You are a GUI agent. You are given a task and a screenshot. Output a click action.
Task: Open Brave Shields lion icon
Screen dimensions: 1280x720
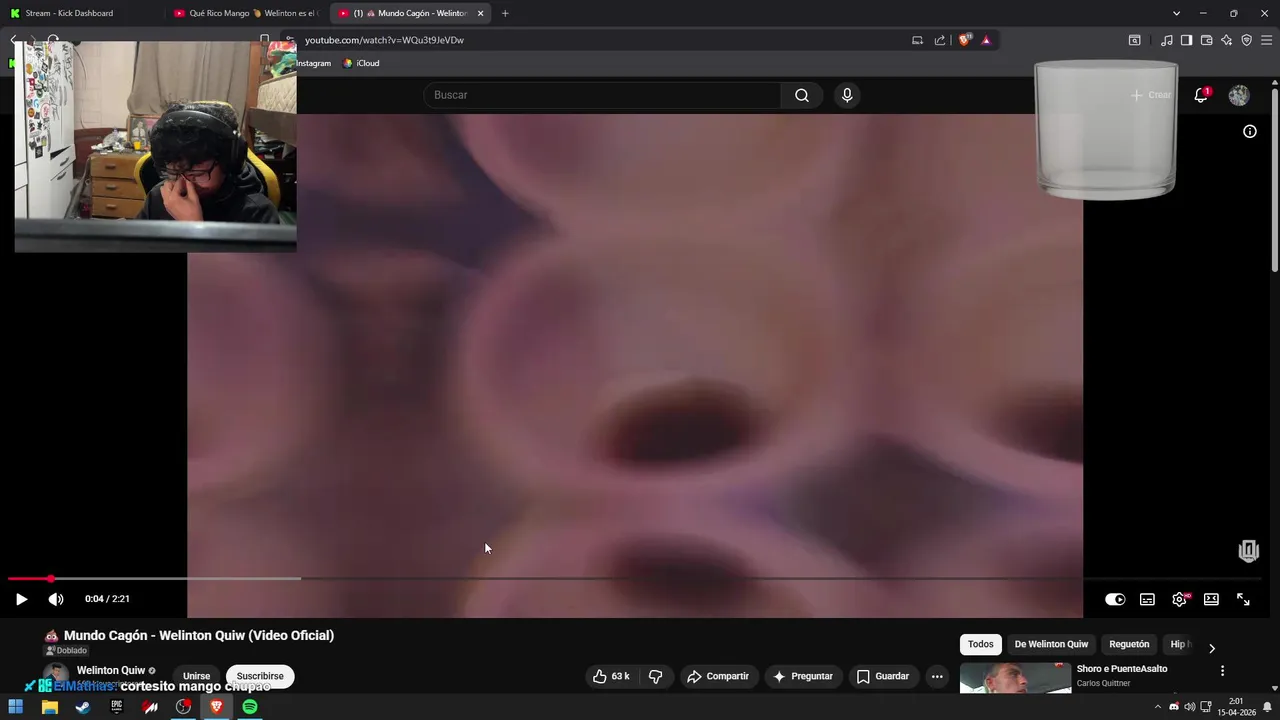[964, 40]
